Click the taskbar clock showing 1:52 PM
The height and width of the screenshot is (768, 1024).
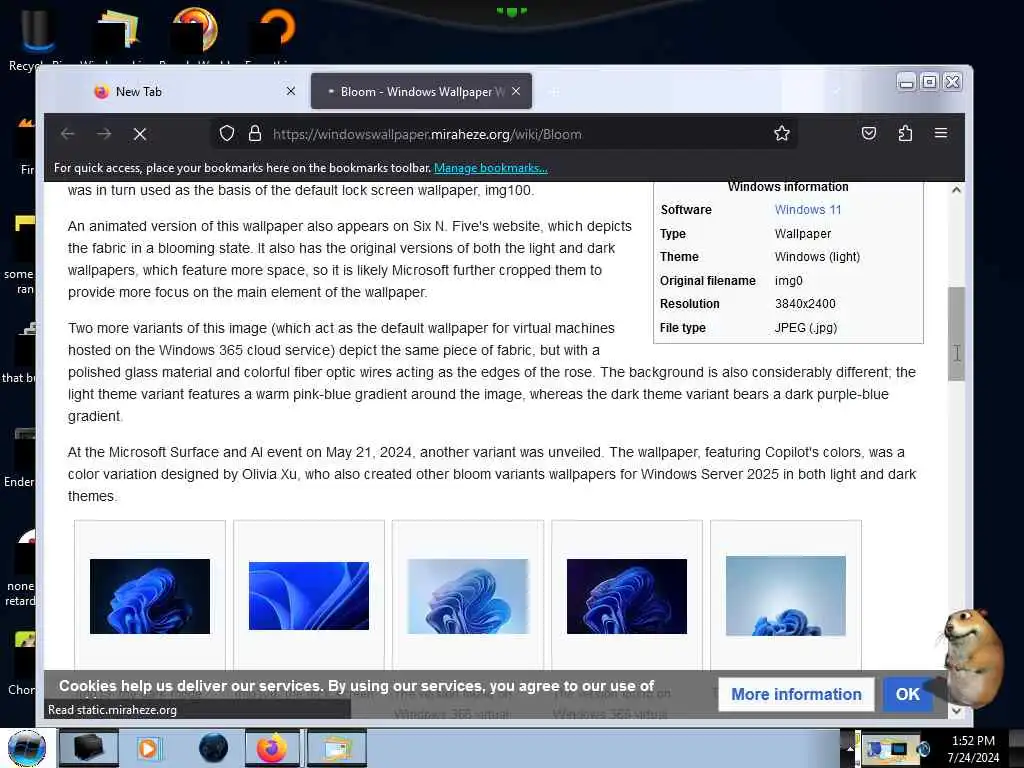tap(973, 748)
